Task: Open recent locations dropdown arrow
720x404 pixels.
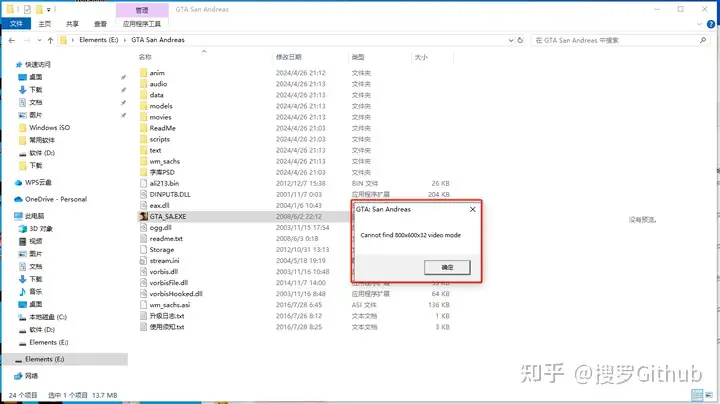Action: tap(39, 40)
